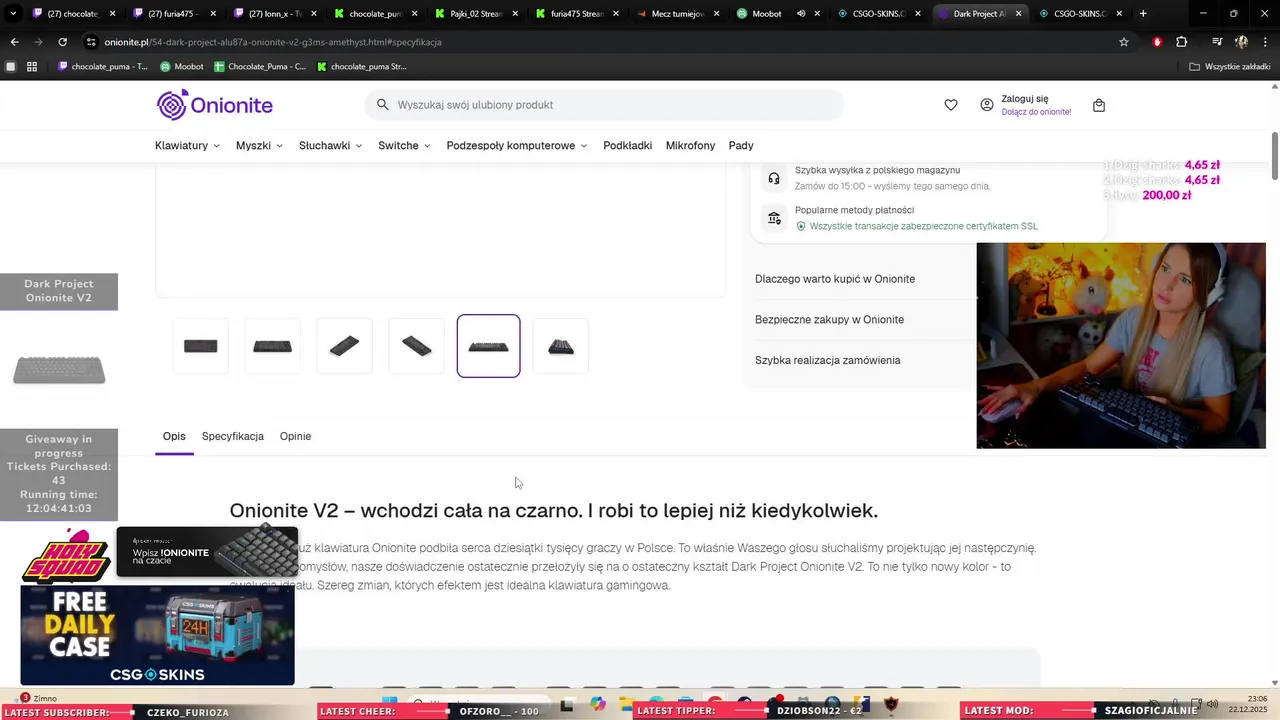Open the Copilot icon in the taskbar
1280x720 pixels.
pyautogui.click(x=598, y=704)
